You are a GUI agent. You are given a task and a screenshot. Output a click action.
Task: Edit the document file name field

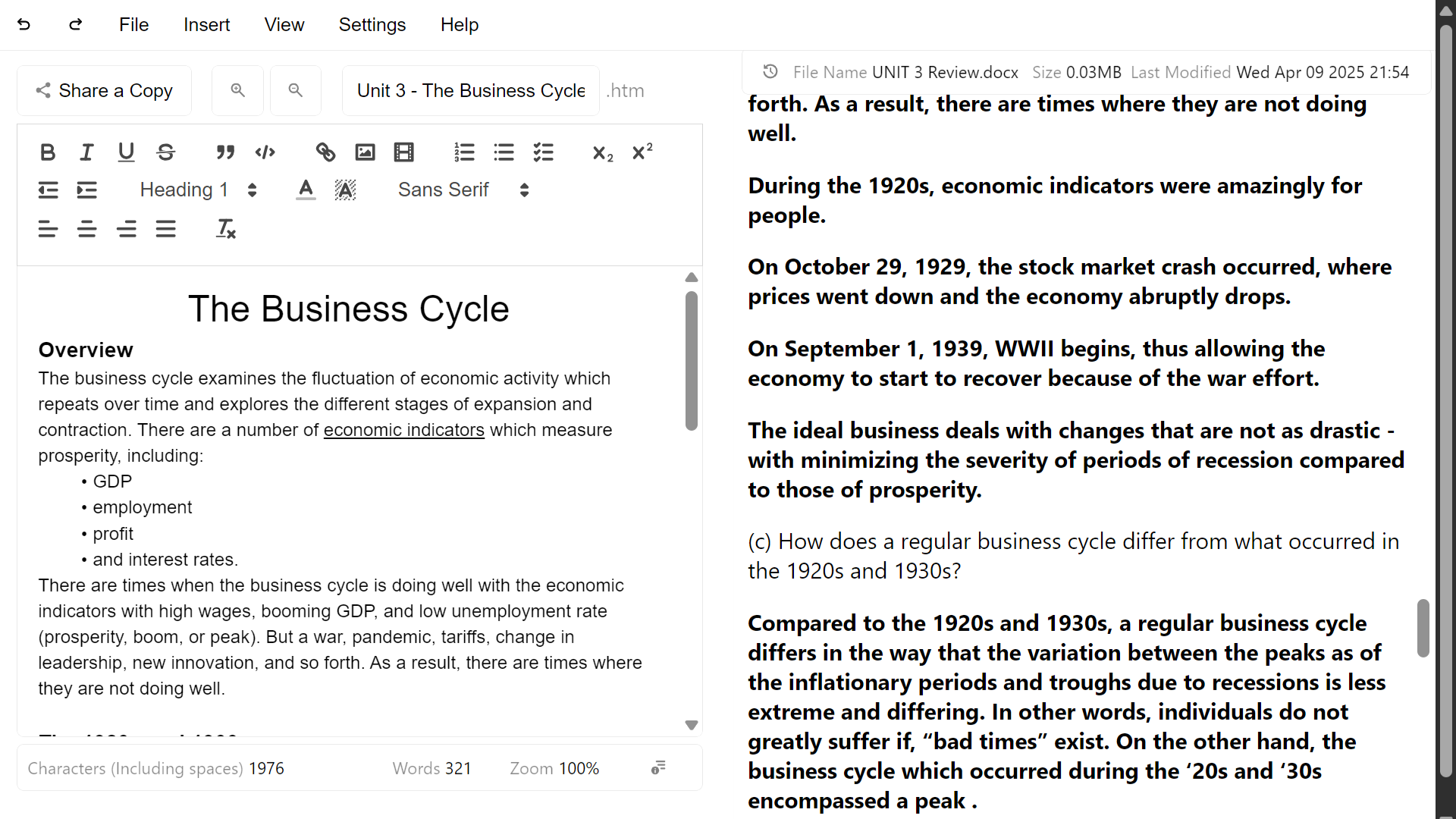coord(470,90)
